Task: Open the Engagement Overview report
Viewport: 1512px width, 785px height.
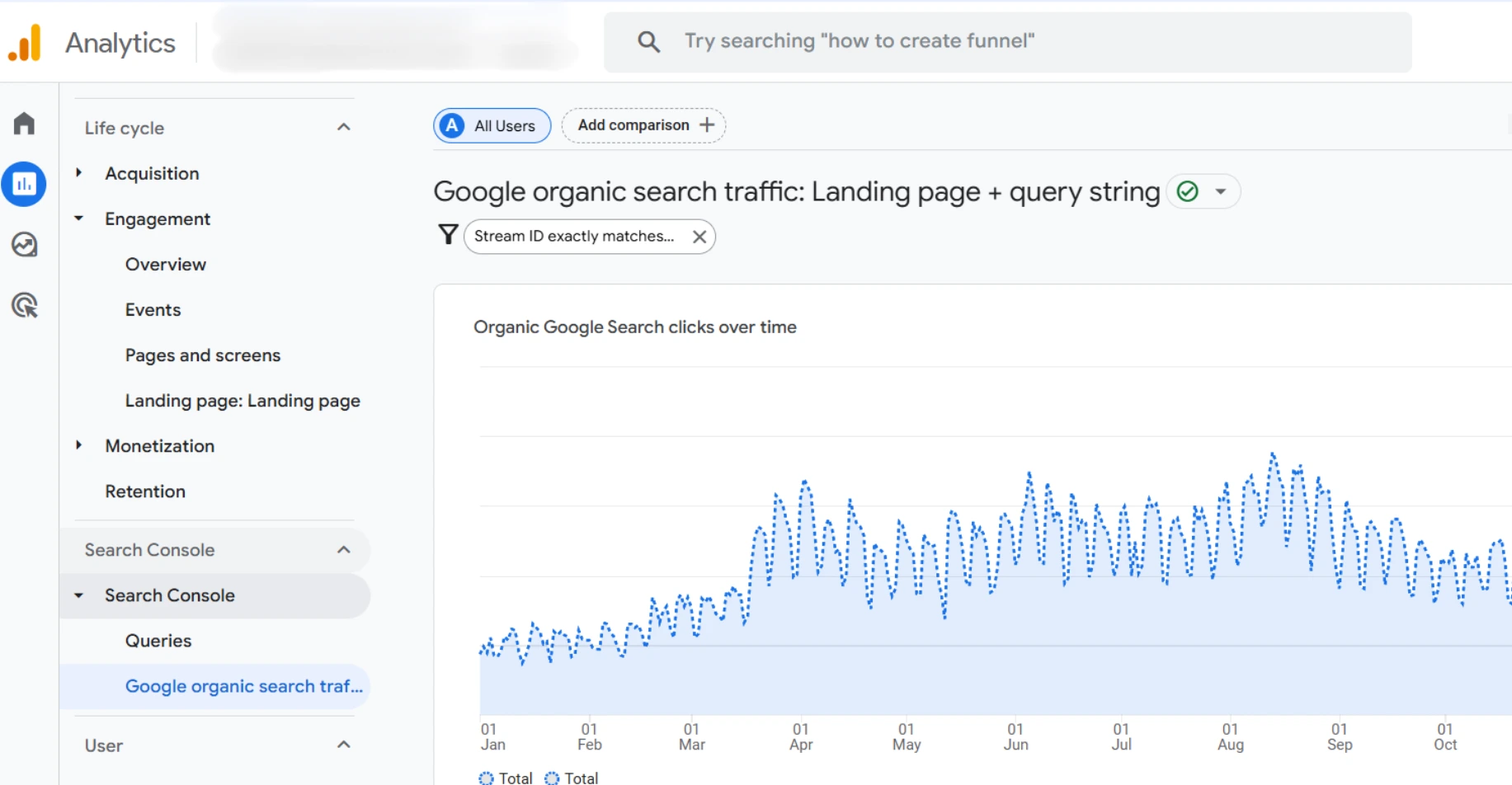Action: (x=165, y=264)
